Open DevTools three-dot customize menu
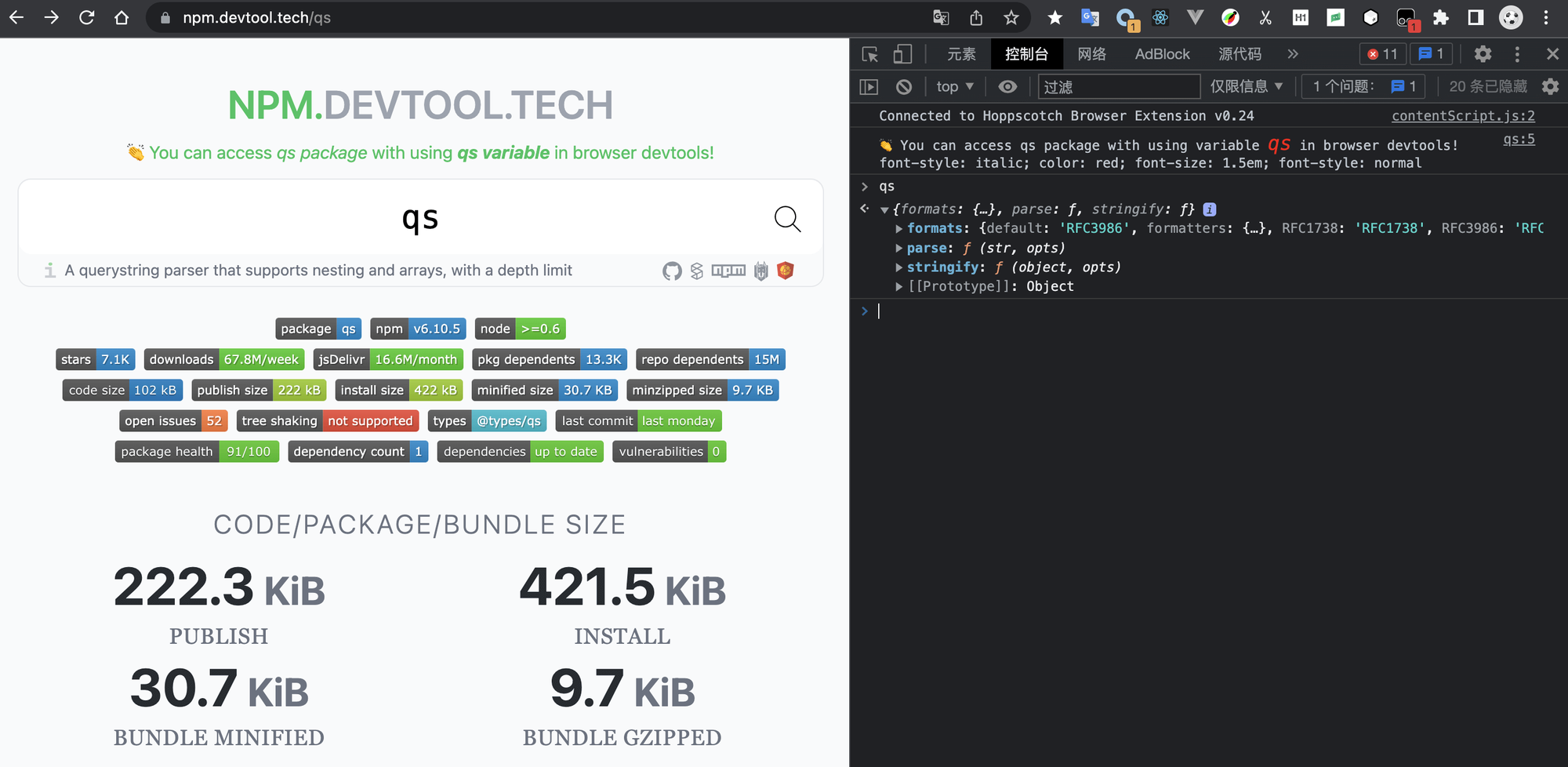This screenshot has height=767, width=1568. (x=1517, y=54)
